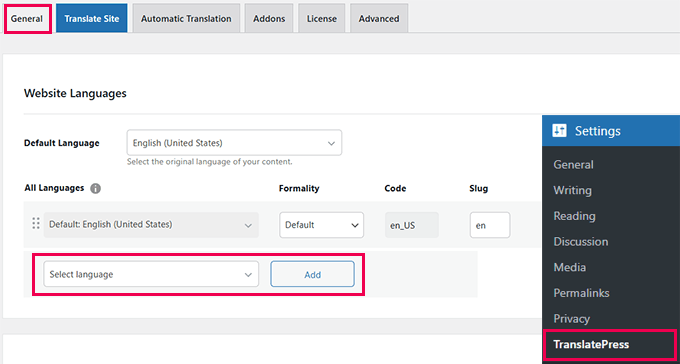Click the Website Languages heading

pos(75,93)
